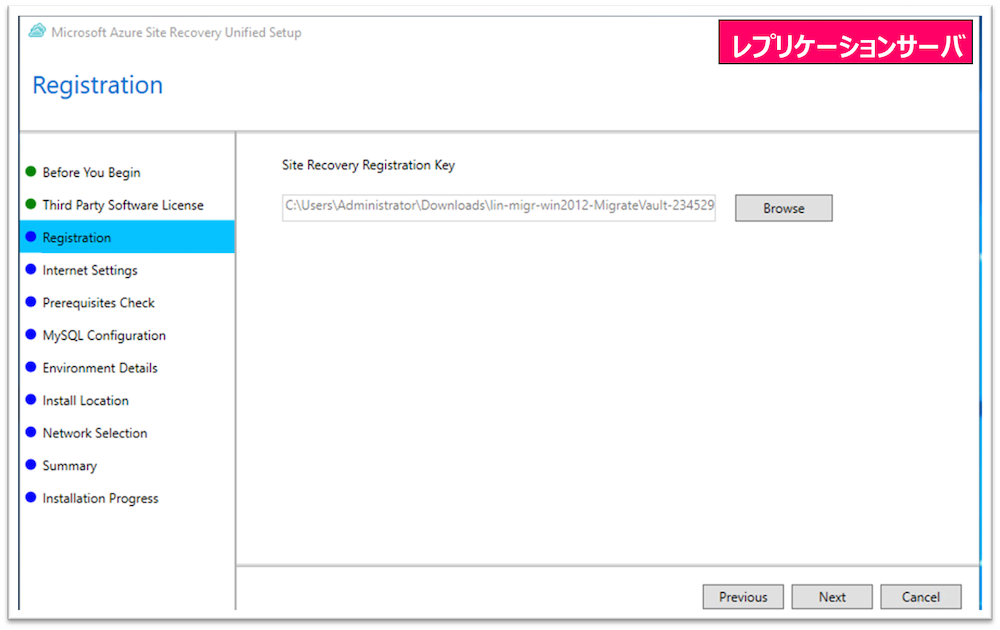The height and width of the screenshot is (630, 1000).
Task: Open the Summary step
Action: (x=70, y=466)
